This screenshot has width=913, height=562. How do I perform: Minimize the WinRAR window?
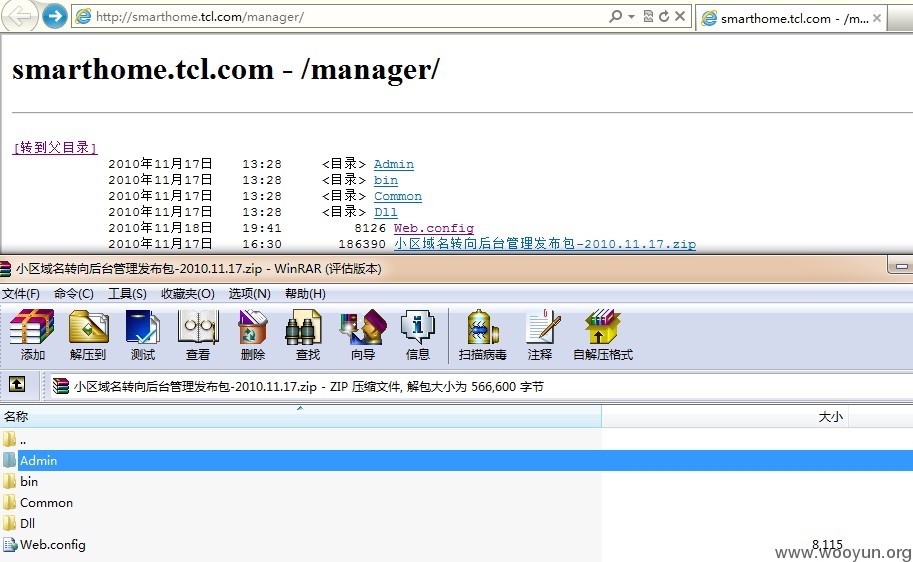tap(901, 266)
